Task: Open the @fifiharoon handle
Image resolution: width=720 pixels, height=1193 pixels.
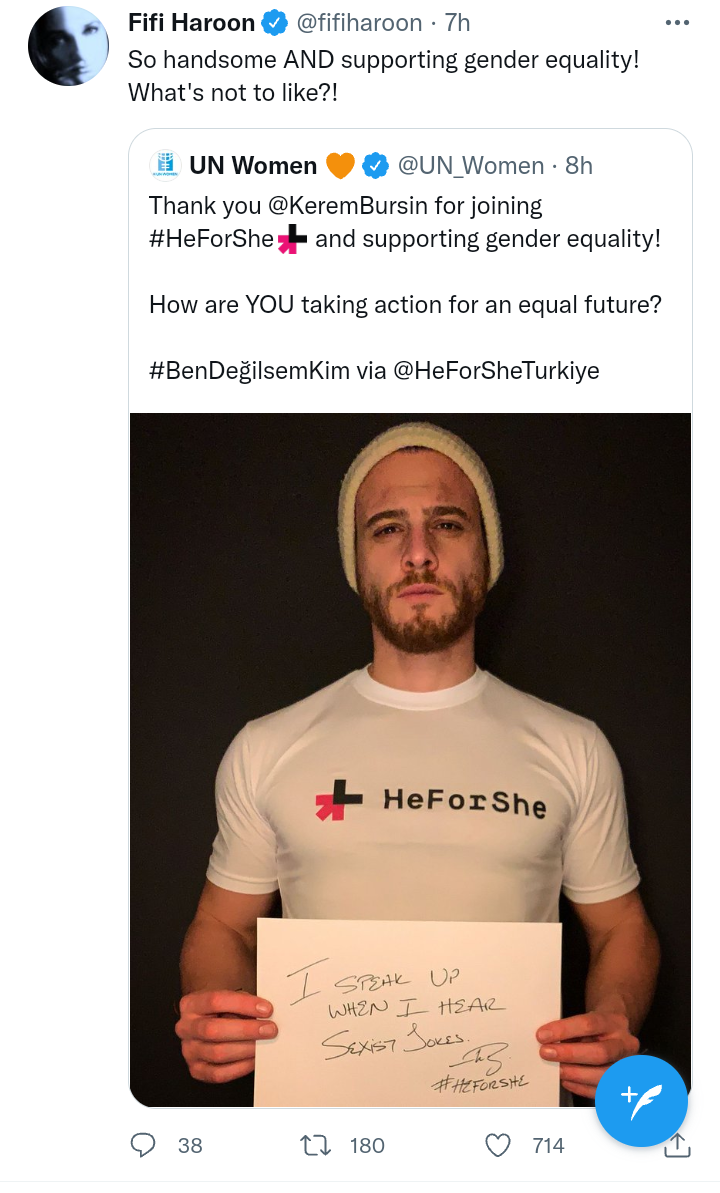Action: point(358,23)
